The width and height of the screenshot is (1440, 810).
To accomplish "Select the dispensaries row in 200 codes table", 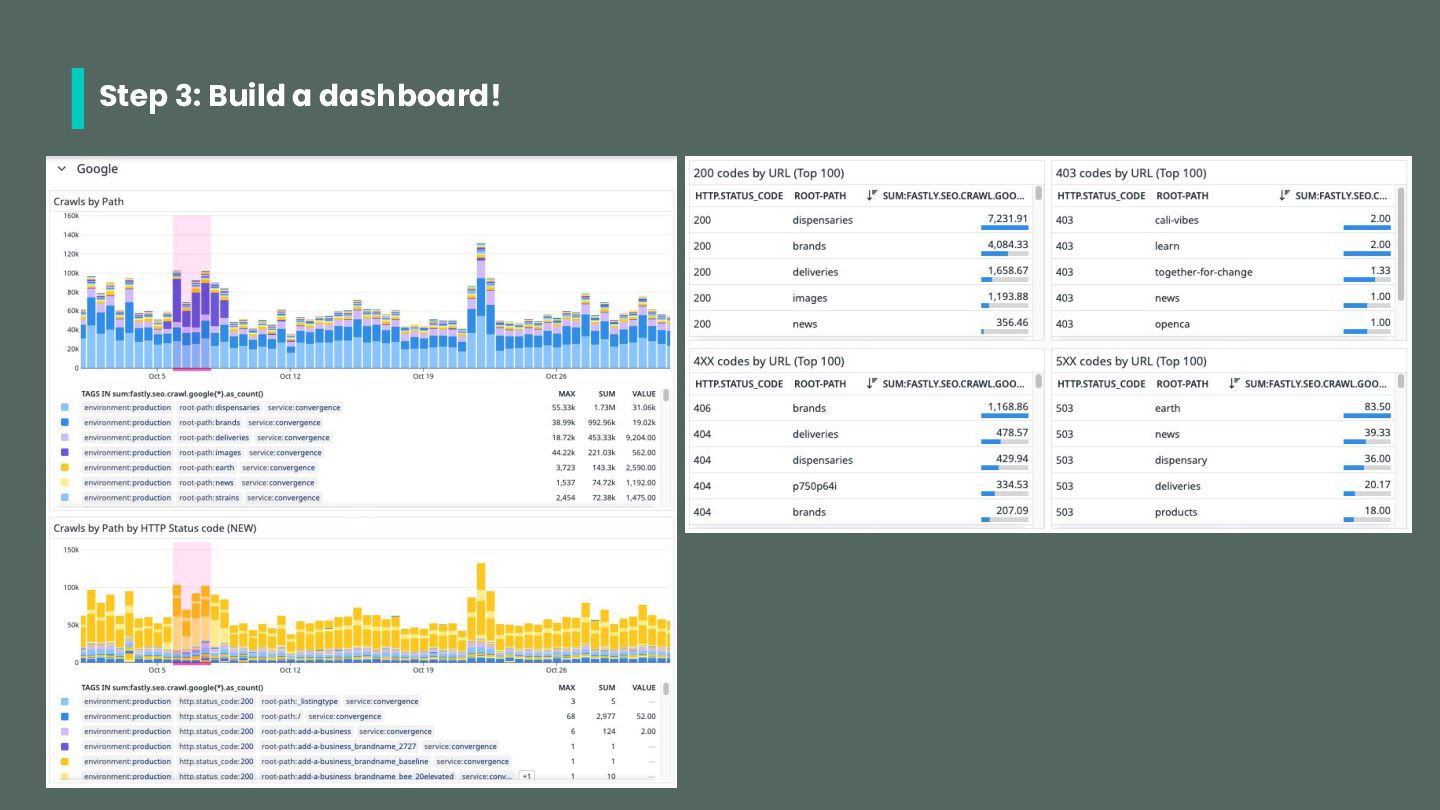I will pos(864,220).
